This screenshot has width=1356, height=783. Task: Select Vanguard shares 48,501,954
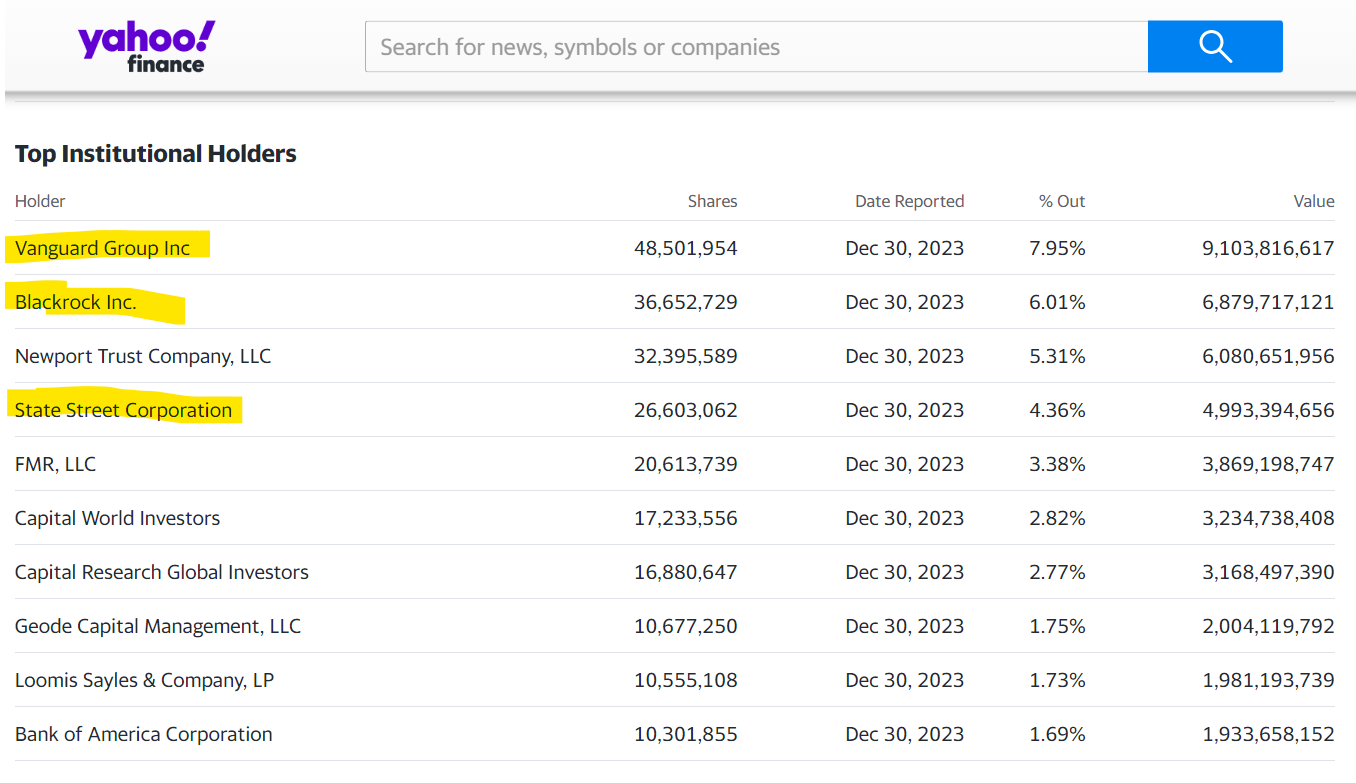click(686, 248)
